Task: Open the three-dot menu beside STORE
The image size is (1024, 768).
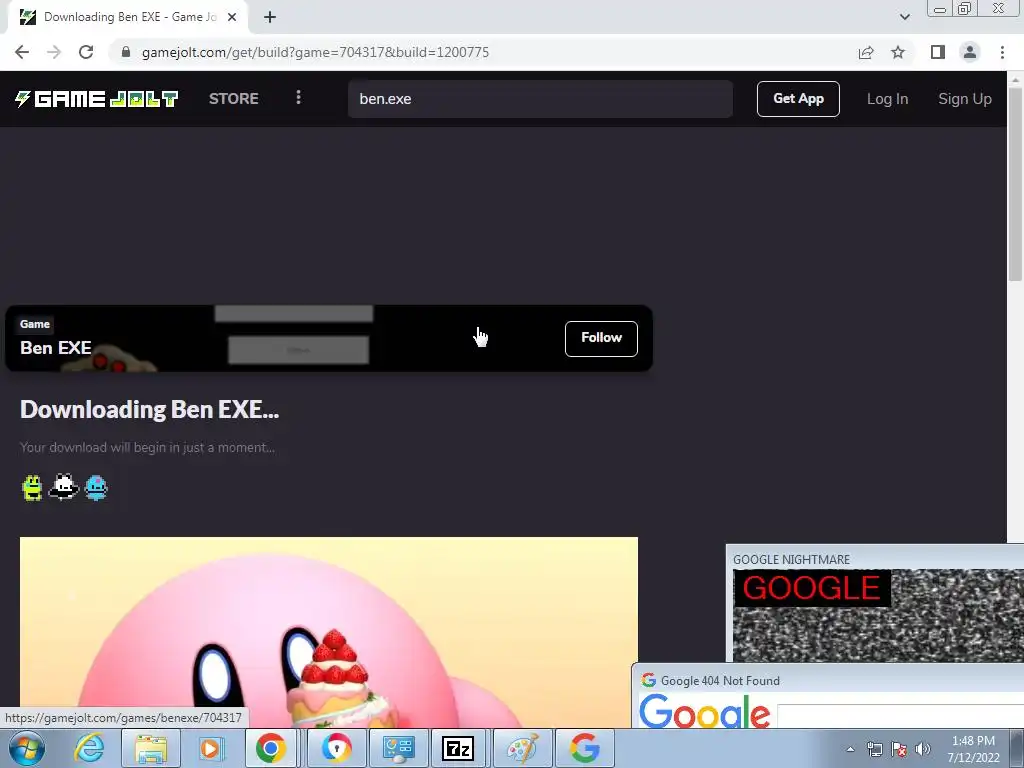Action: point(298,97)
